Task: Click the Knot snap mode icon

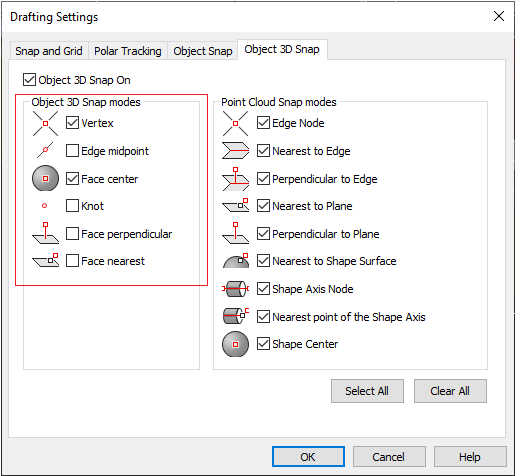Action: click(x=44, y=206)
